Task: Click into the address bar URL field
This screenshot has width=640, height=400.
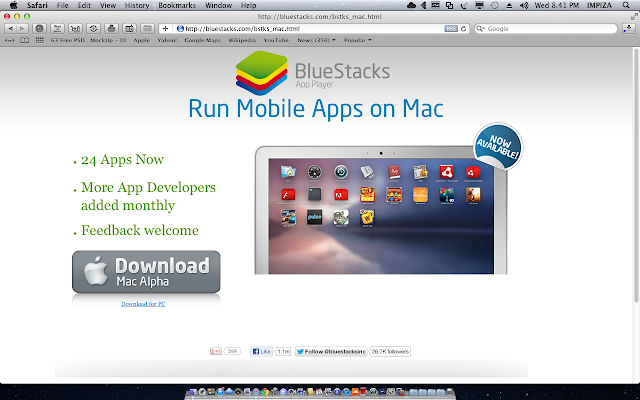Action: [x=310, y=29]
